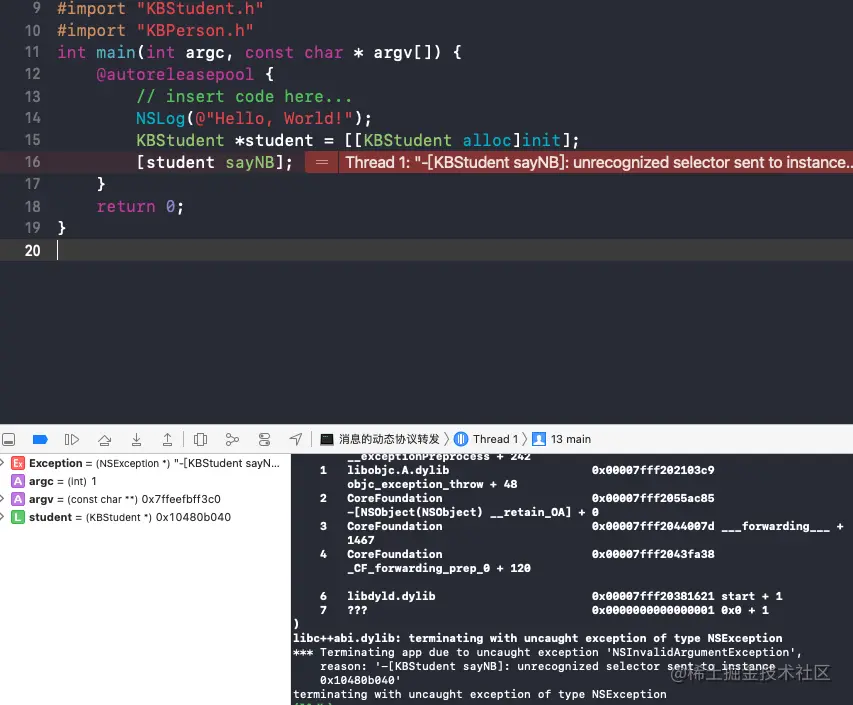Click the "// insert code here..." comment

point(244,96)
